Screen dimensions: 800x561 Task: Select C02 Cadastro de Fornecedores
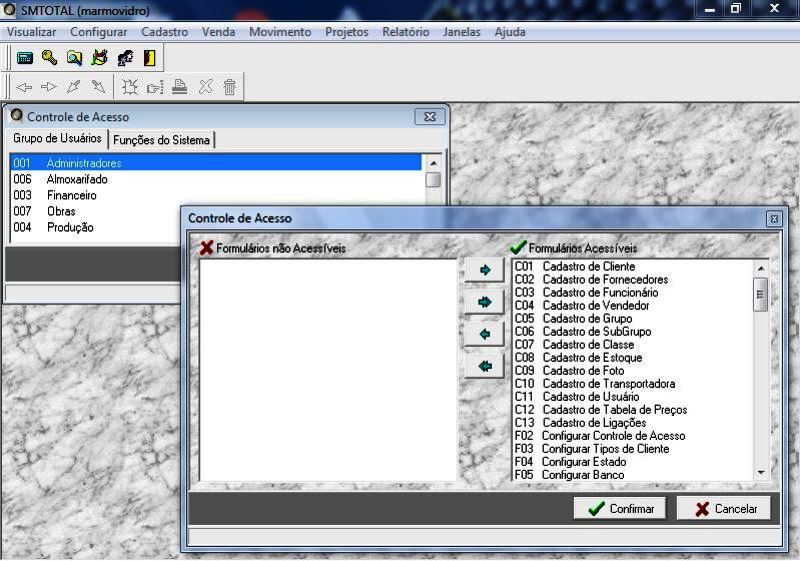(633, 279)
